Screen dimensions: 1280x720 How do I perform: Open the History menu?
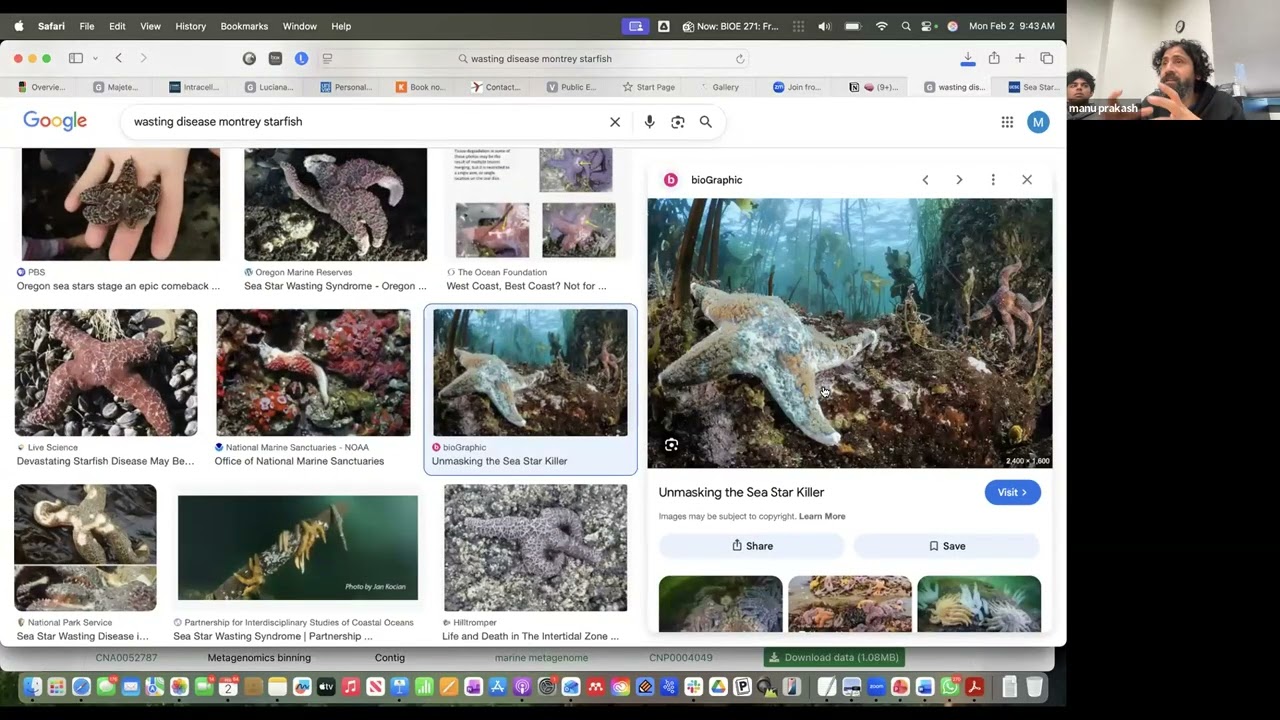pos(190,26)
